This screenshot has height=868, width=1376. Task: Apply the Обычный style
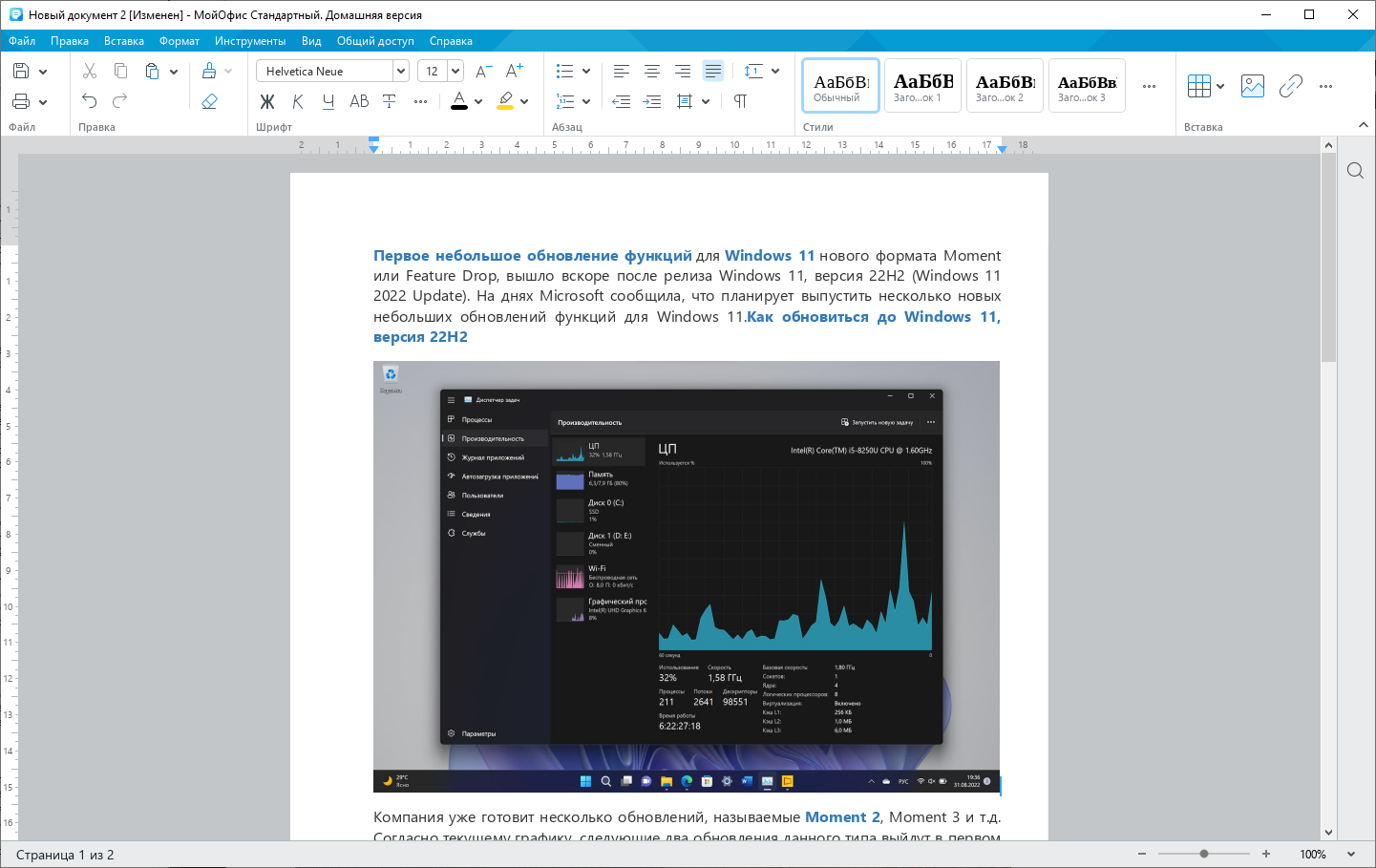pyautogui.click(x=840, y=86)
